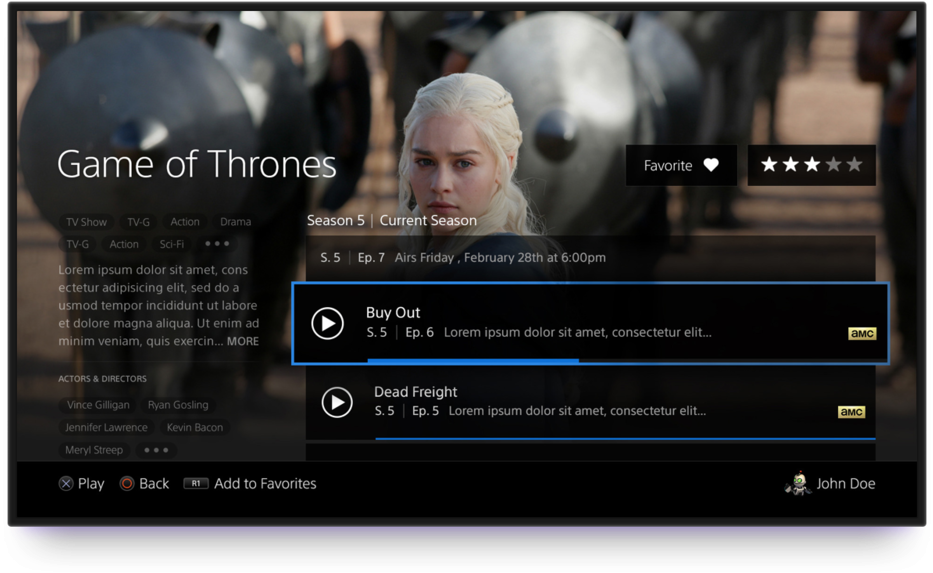
Task: Click the heart icon on Favorite
Action: pyautogui.click(x=711, y=165)
